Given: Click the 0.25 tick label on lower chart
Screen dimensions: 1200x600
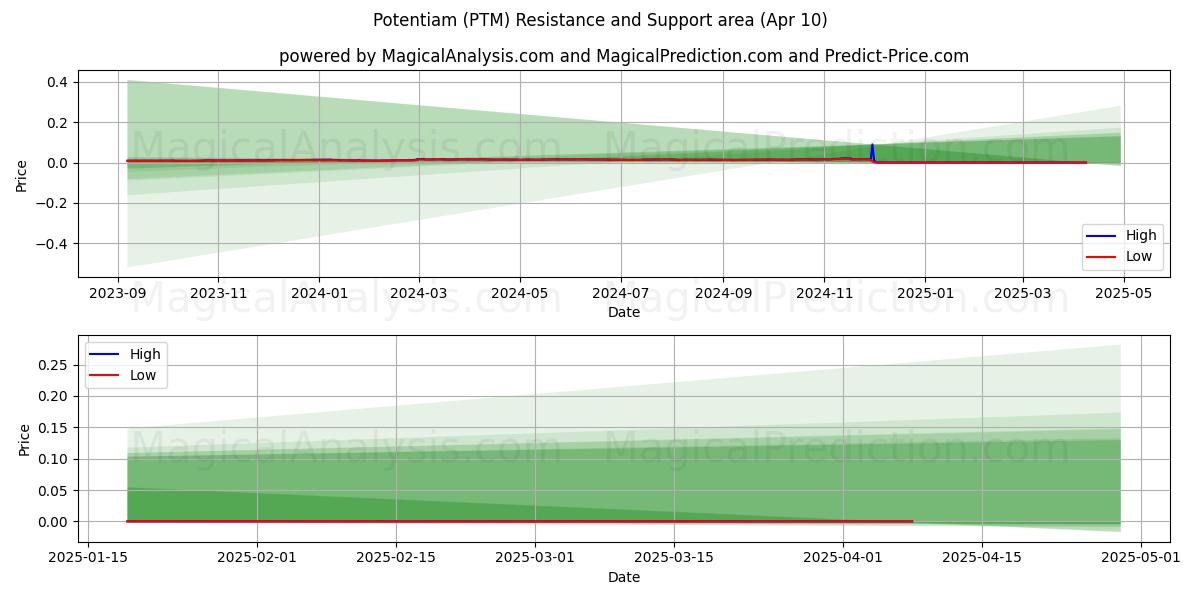Looking at the screenshot, I should click(52, 365).
